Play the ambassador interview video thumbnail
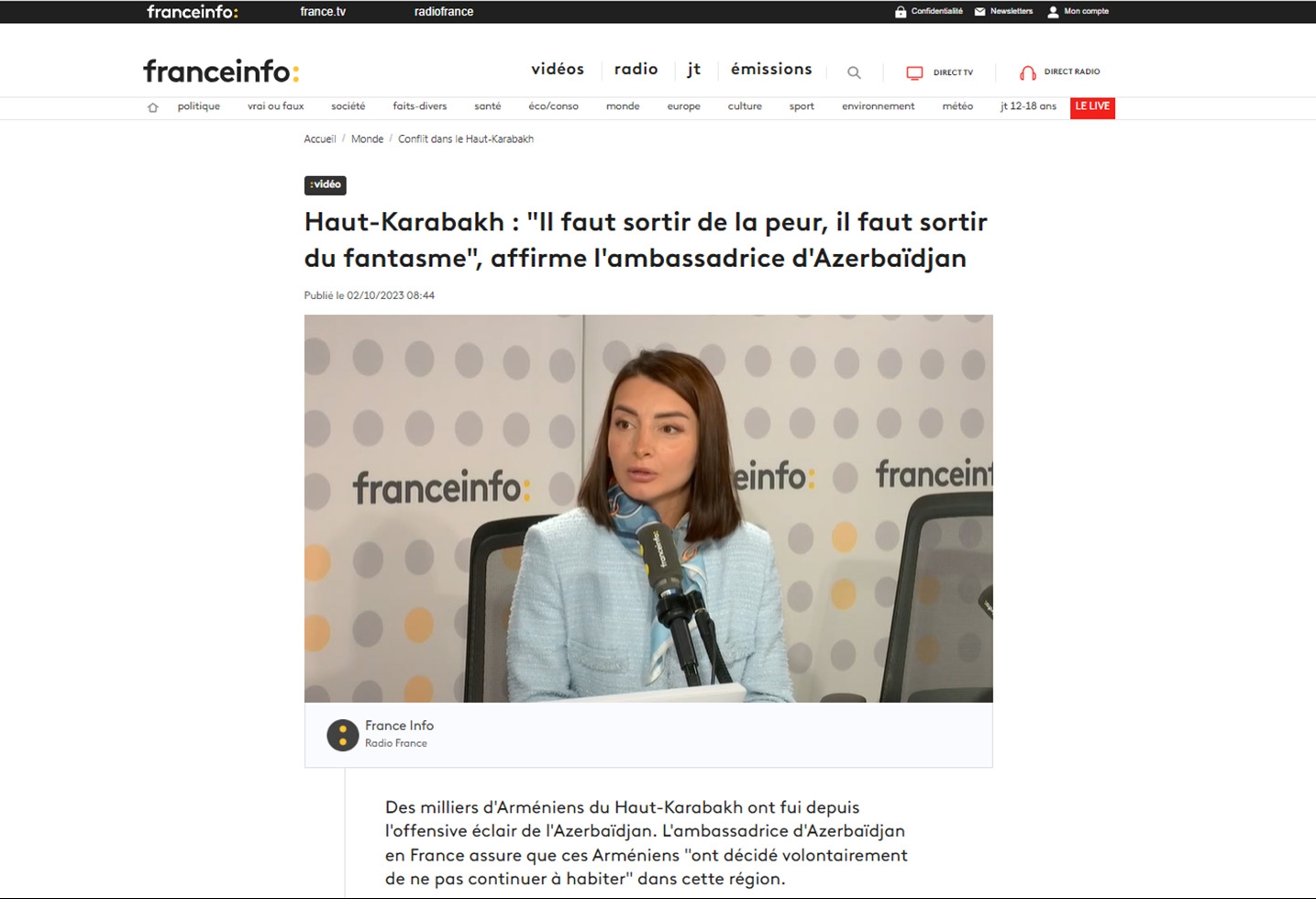1316x899 pixels. [648, 508]
